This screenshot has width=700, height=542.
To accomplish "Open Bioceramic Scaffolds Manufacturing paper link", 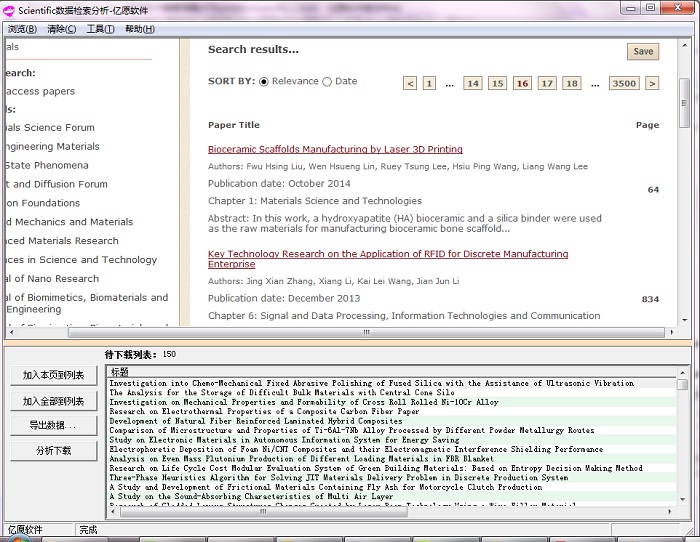I will [x=335, y=149].
